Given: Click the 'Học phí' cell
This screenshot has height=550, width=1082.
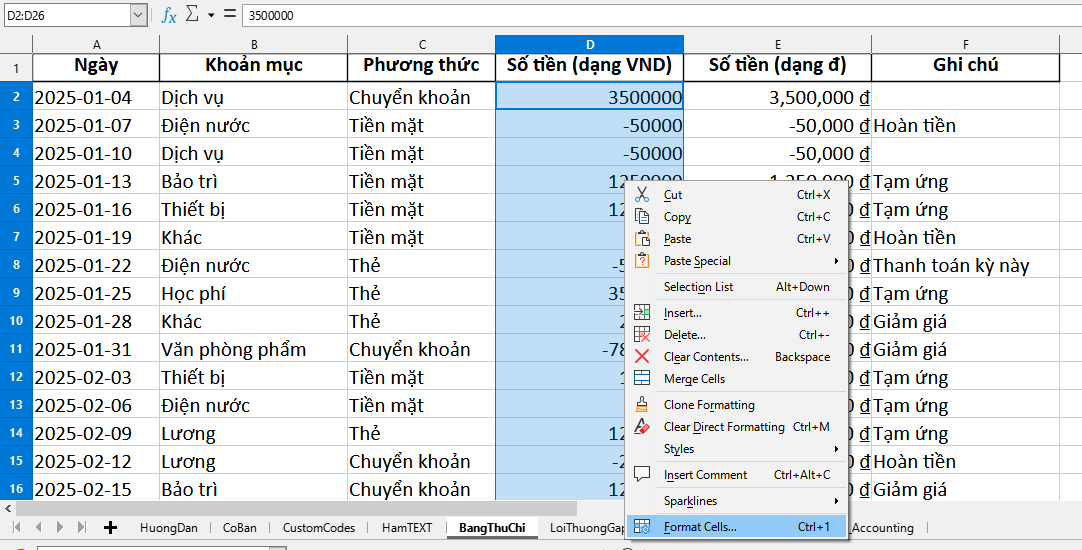Looking at the screenshot, I should (x=253, y=293).
